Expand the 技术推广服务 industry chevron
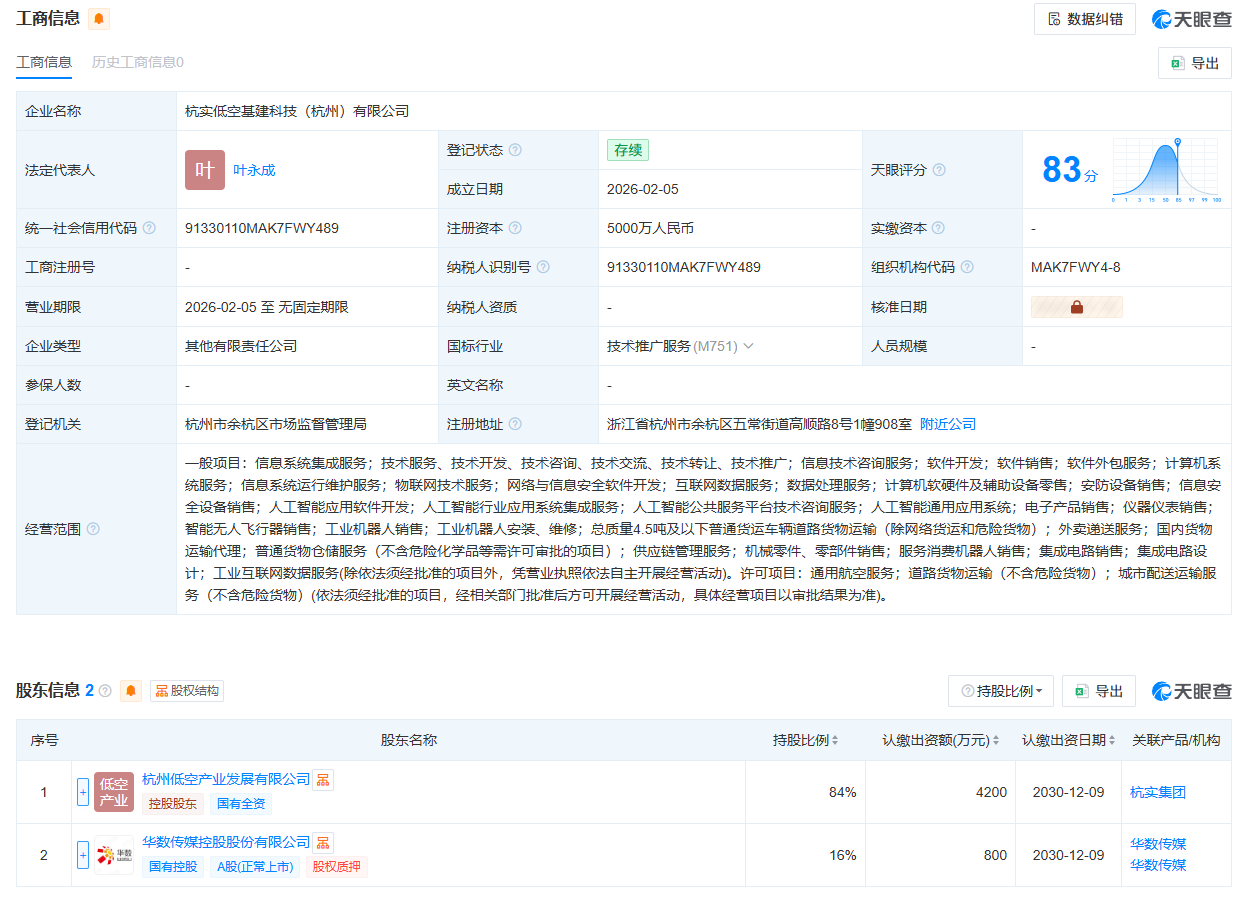 pyautogui.click(x=748, y=346)
